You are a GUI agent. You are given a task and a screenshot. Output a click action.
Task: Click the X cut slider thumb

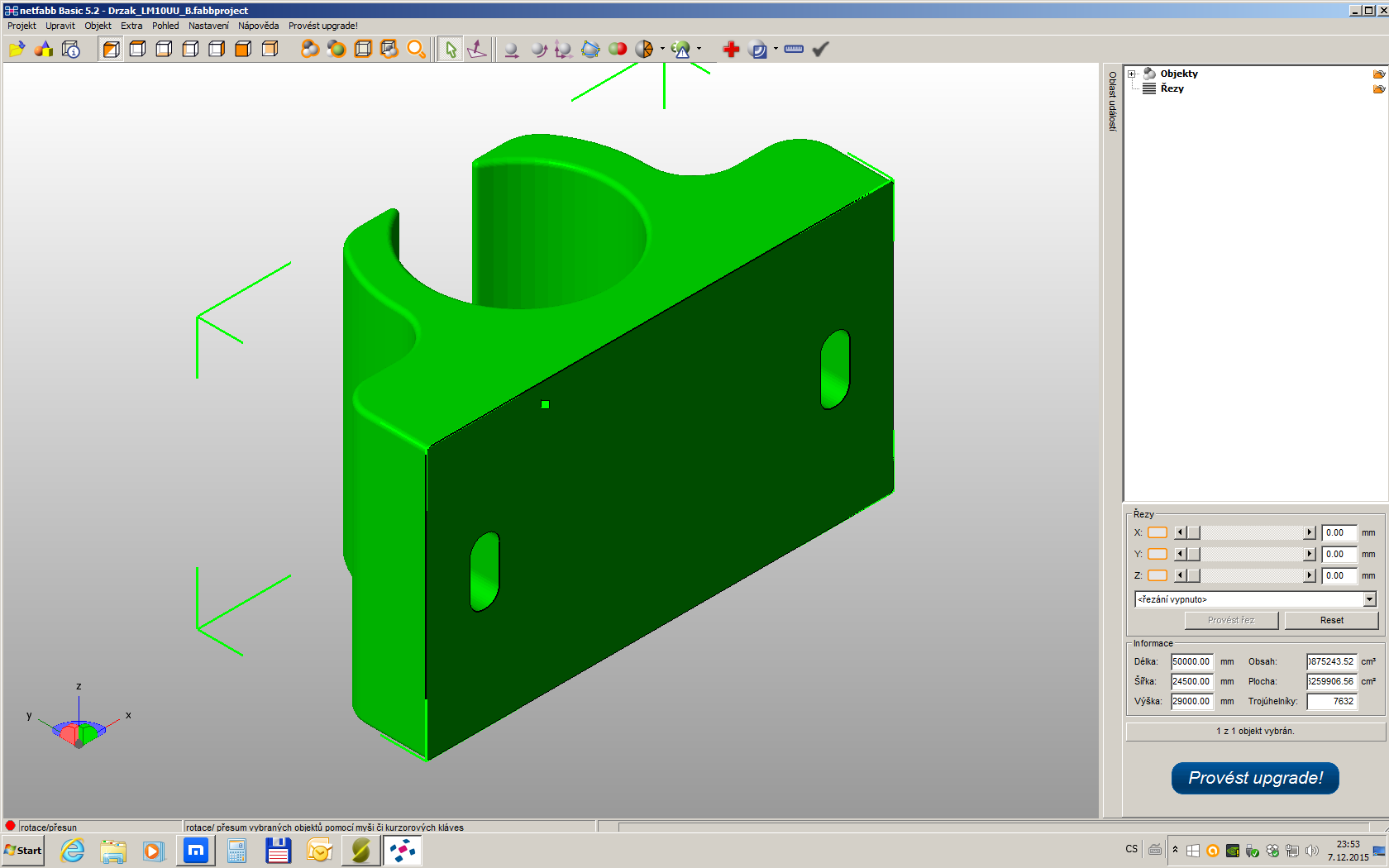pos(1193,533)
